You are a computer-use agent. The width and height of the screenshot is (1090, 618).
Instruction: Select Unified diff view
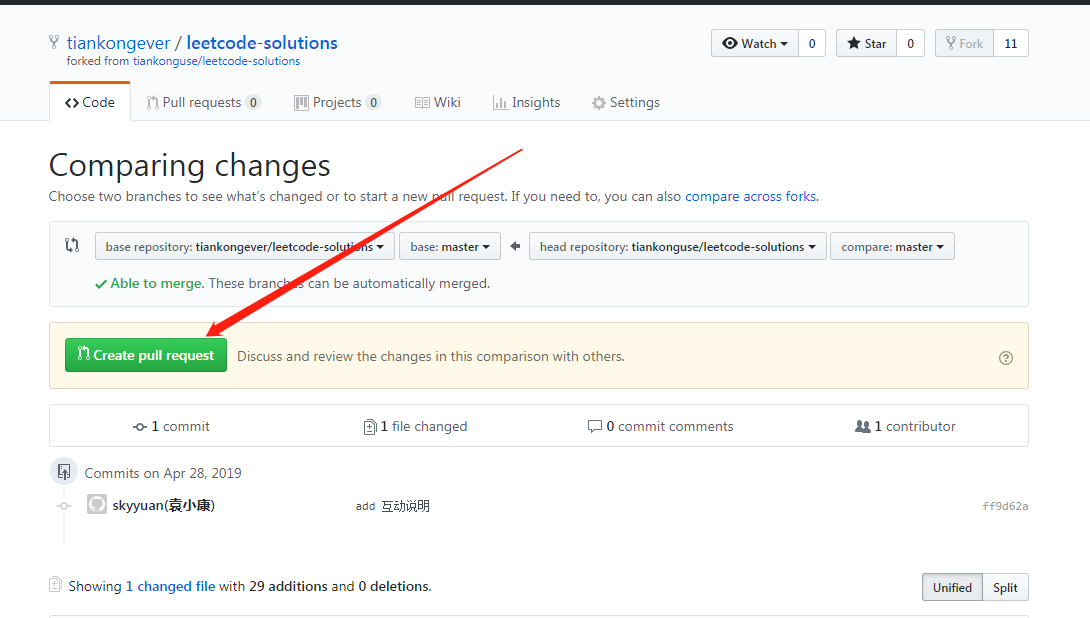point(952,587)
